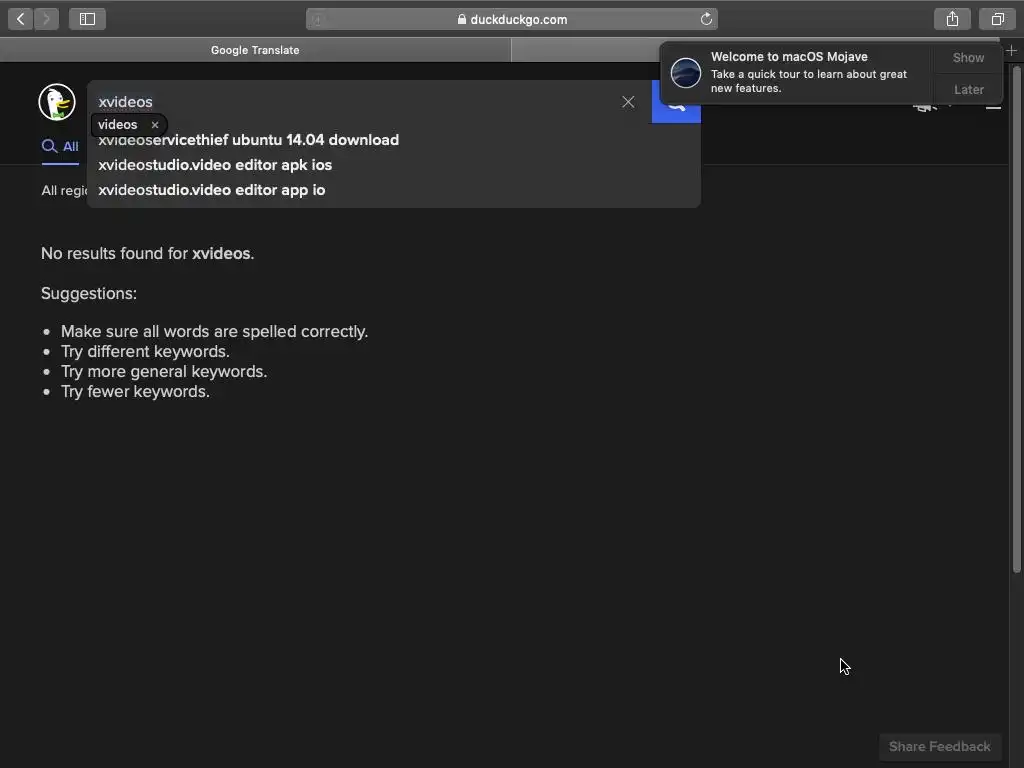Open the Share menu icon
Screen dimensions: 1024x768
(952, 19)
